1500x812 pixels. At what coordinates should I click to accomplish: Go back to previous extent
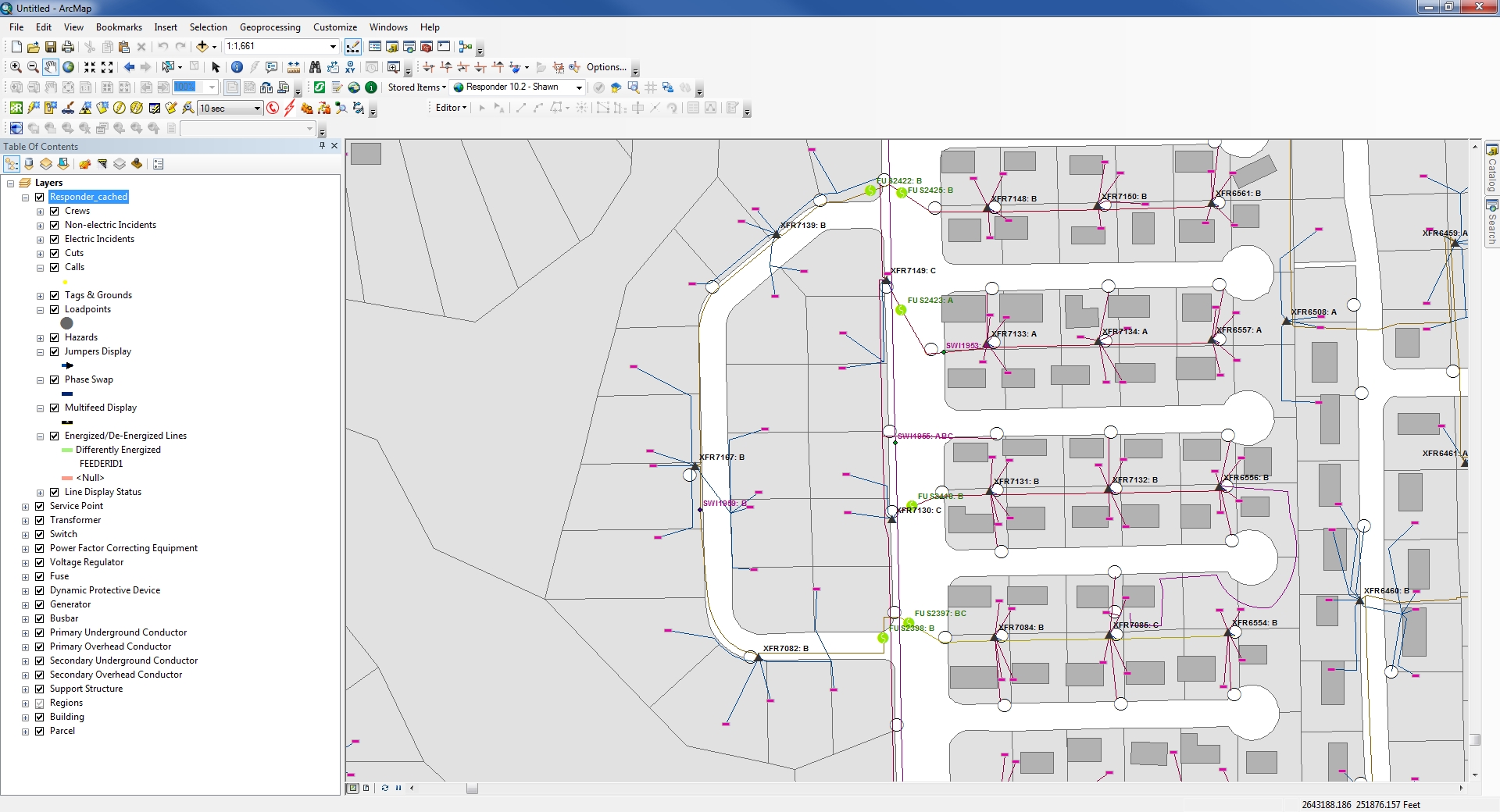coord(129,67)
